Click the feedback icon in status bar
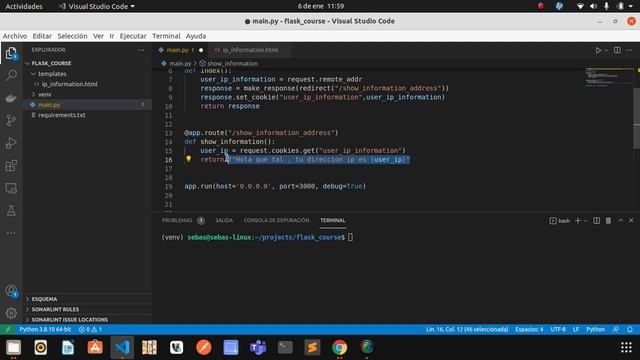This screenshot has width=640, height=360. (616, 329)
